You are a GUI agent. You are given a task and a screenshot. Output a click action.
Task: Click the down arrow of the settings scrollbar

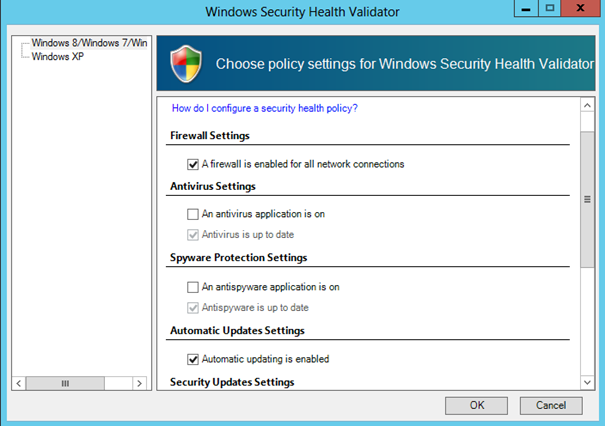[x=587, y=382]
